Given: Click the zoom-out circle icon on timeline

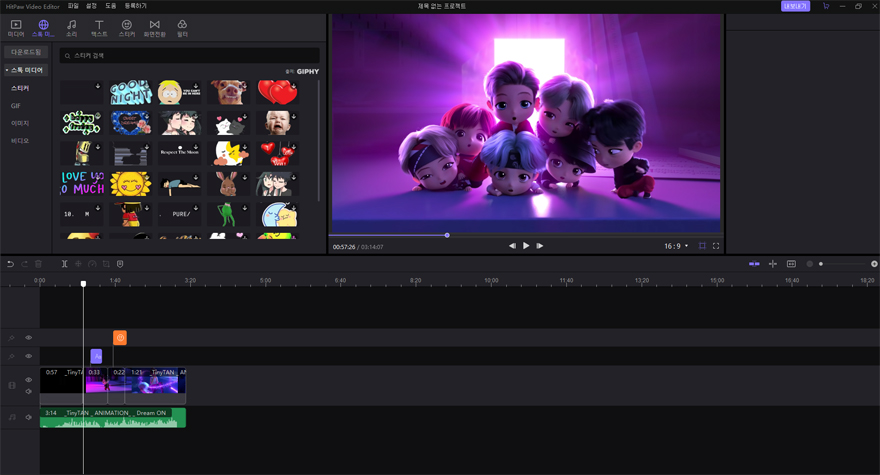Looking at the screenshot, I should 809,264.
